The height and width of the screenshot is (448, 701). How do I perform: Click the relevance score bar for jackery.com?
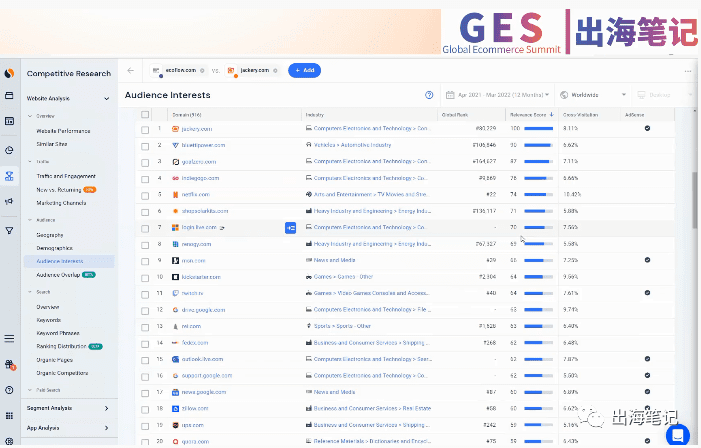[x=538, y=128]
